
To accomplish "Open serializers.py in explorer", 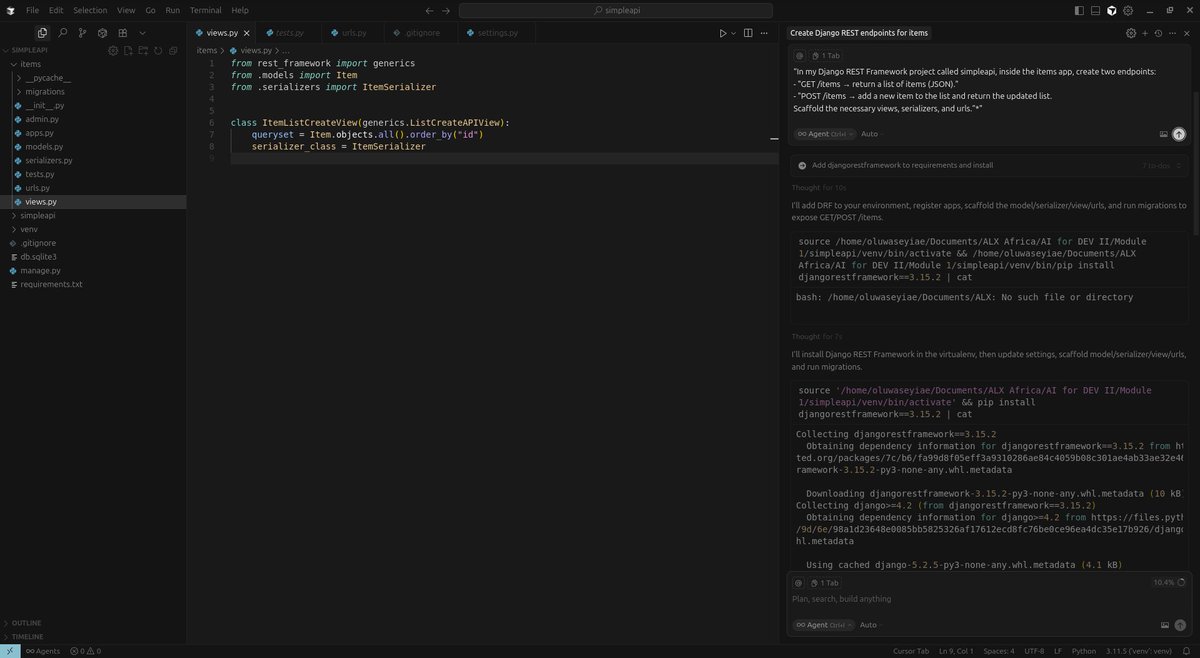I will [x=49, y=160].
